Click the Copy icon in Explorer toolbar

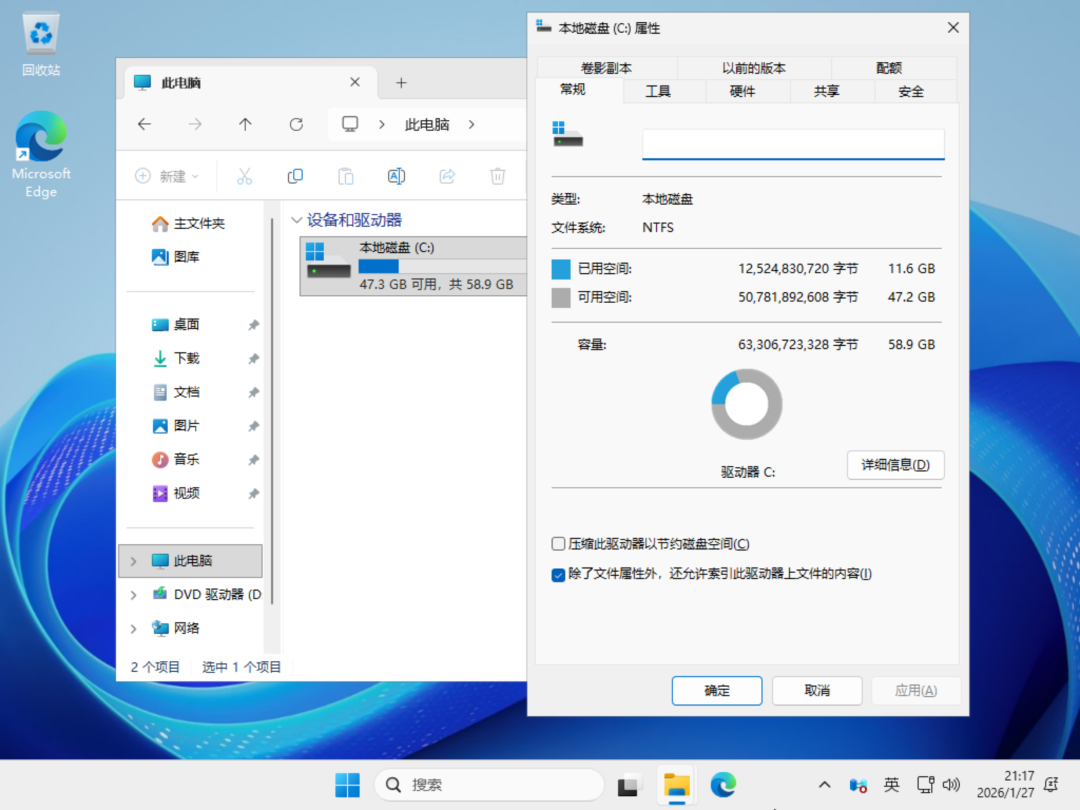click(x=295, y=176)
